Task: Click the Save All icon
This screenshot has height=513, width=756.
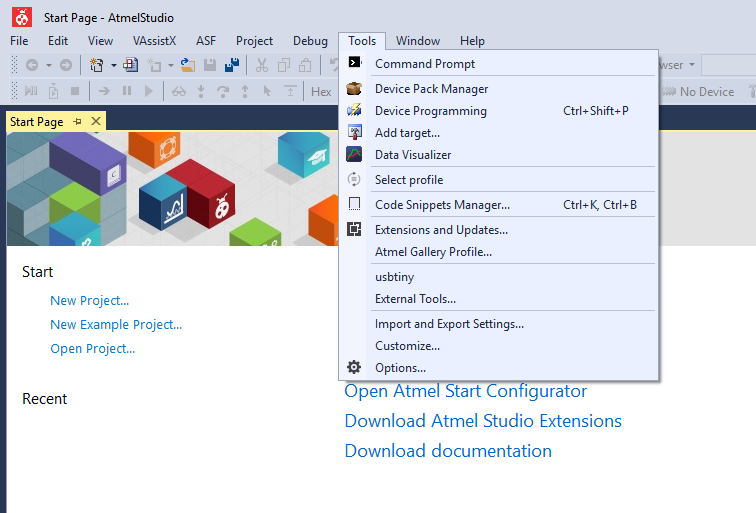Action: click(x=232, y=65)
